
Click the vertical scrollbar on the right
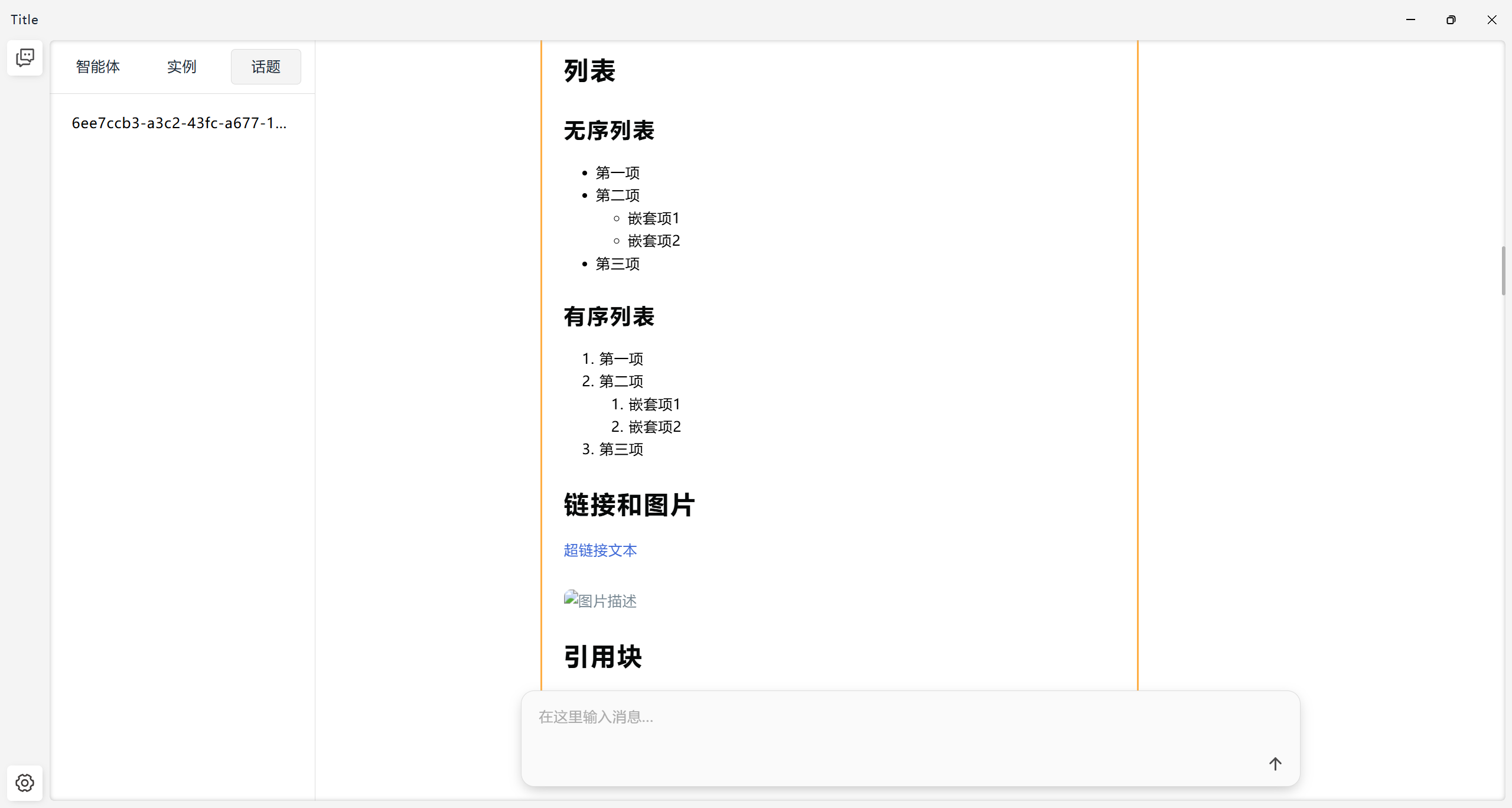tap(1504, 270)
